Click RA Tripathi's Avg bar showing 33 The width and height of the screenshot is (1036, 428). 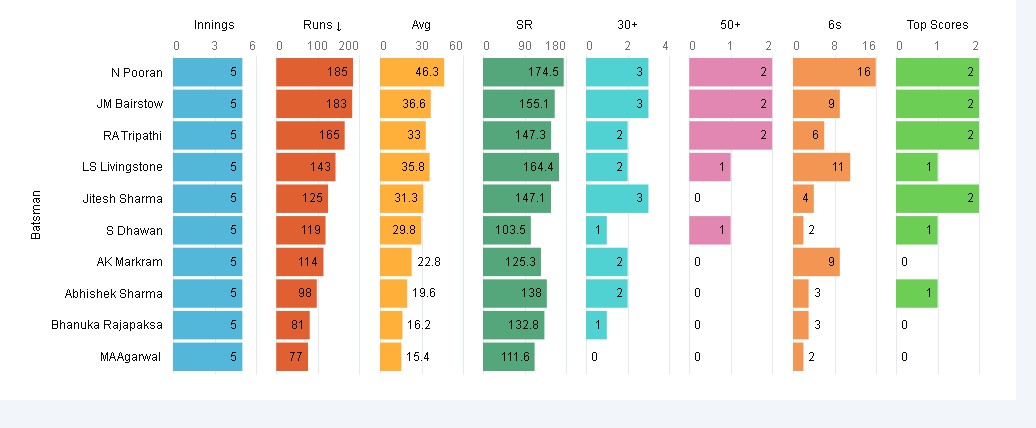point(403,135)
